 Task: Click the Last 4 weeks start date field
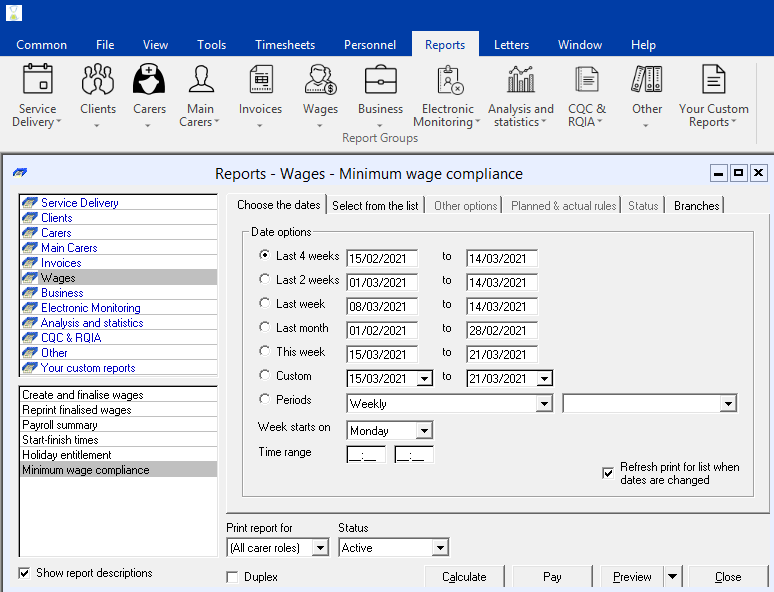(381, 258)
